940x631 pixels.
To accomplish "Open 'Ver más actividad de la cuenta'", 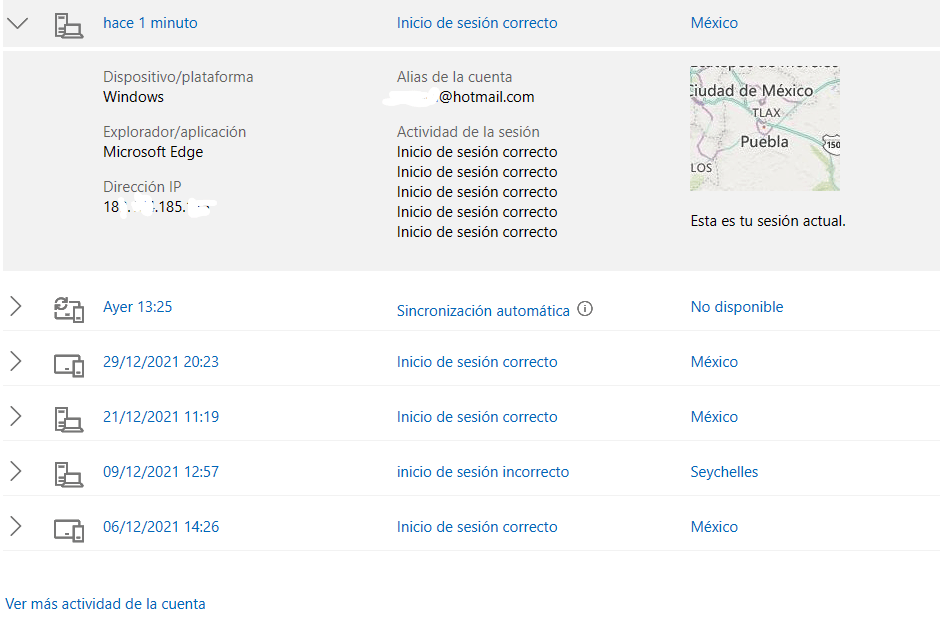I will (x=105, y=604).
